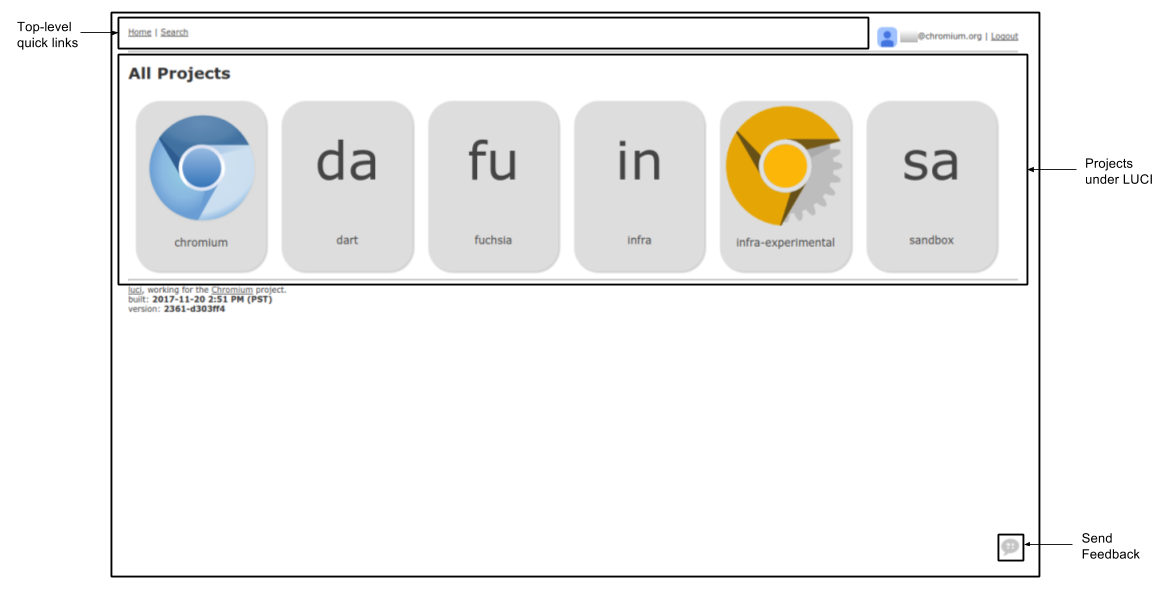Viewport: 1167px width, 600px height.
Task: Select the 'sandbox' project name label
Action: point(931,240)
